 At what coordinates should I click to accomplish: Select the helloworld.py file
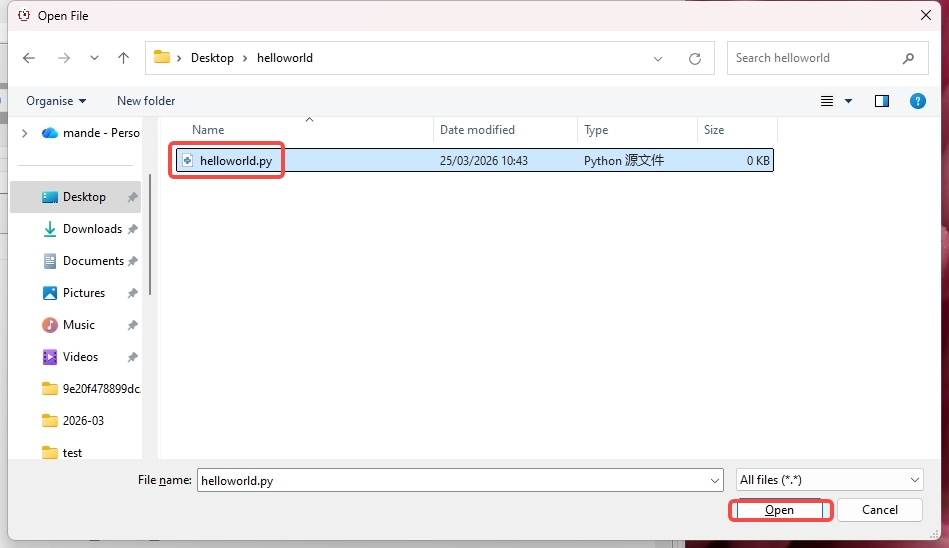pos(235,161)
